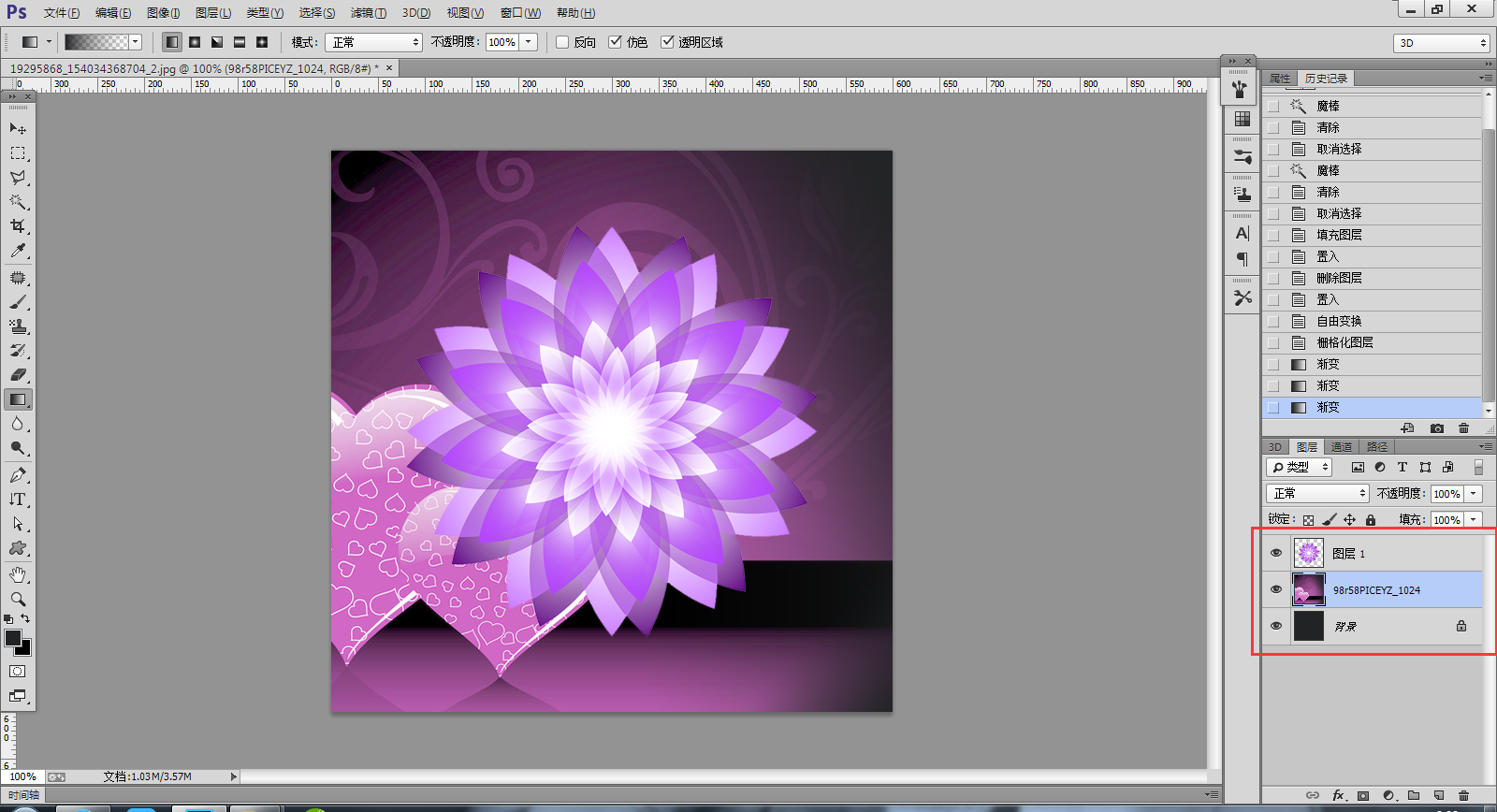The height and width of the screenshot is (812, 1497).
Task: Hide the 背景 layer eye
Action: (1276, 626)
